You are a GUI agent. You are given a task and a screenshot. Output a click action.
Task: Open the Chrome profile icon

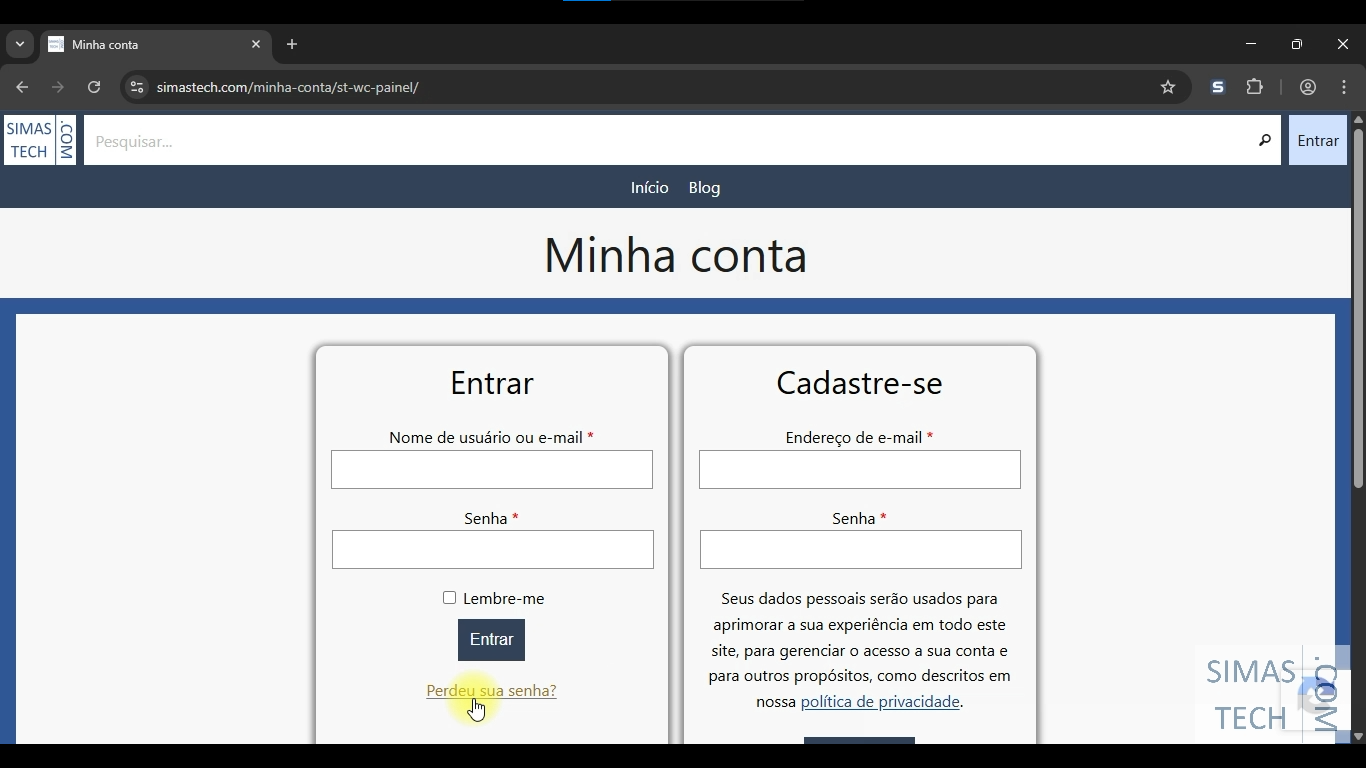[x=1308, y=87]
